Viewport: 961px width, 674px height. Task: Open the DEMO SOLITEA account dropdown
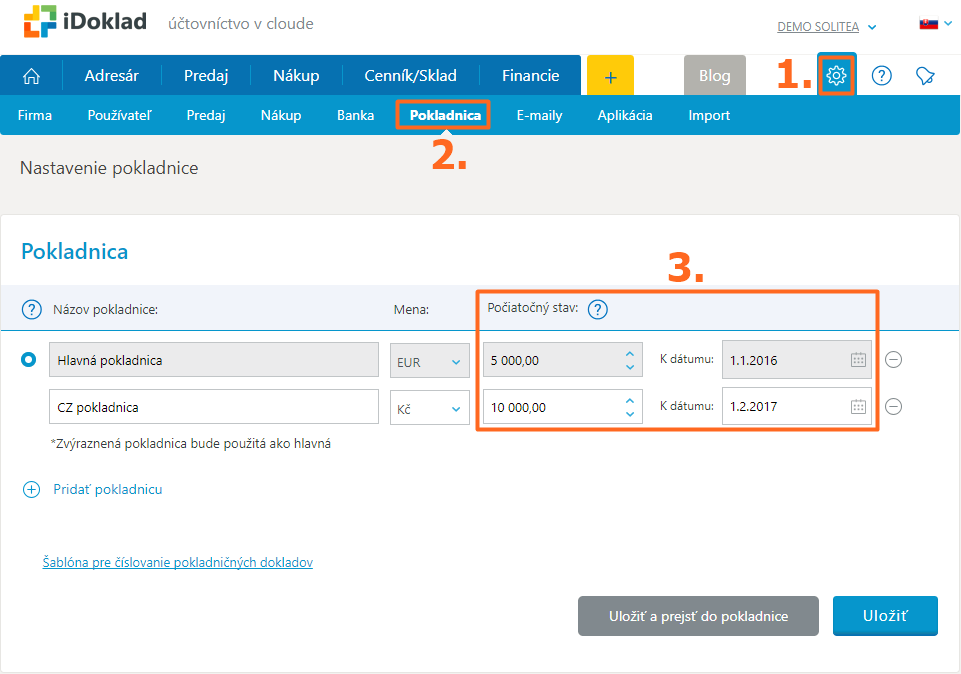coord(826,27)
